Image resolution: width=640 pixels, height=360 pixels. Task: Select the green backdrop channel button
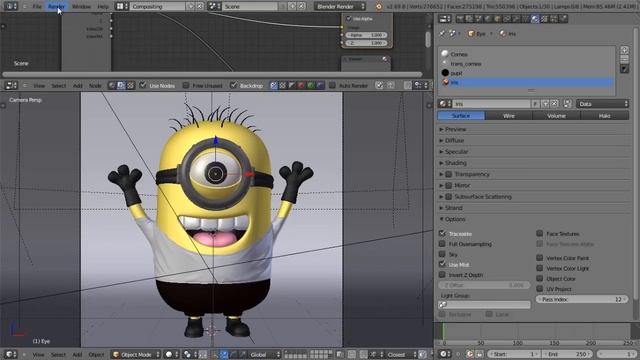pyautogui.click(x=311, y=85)
